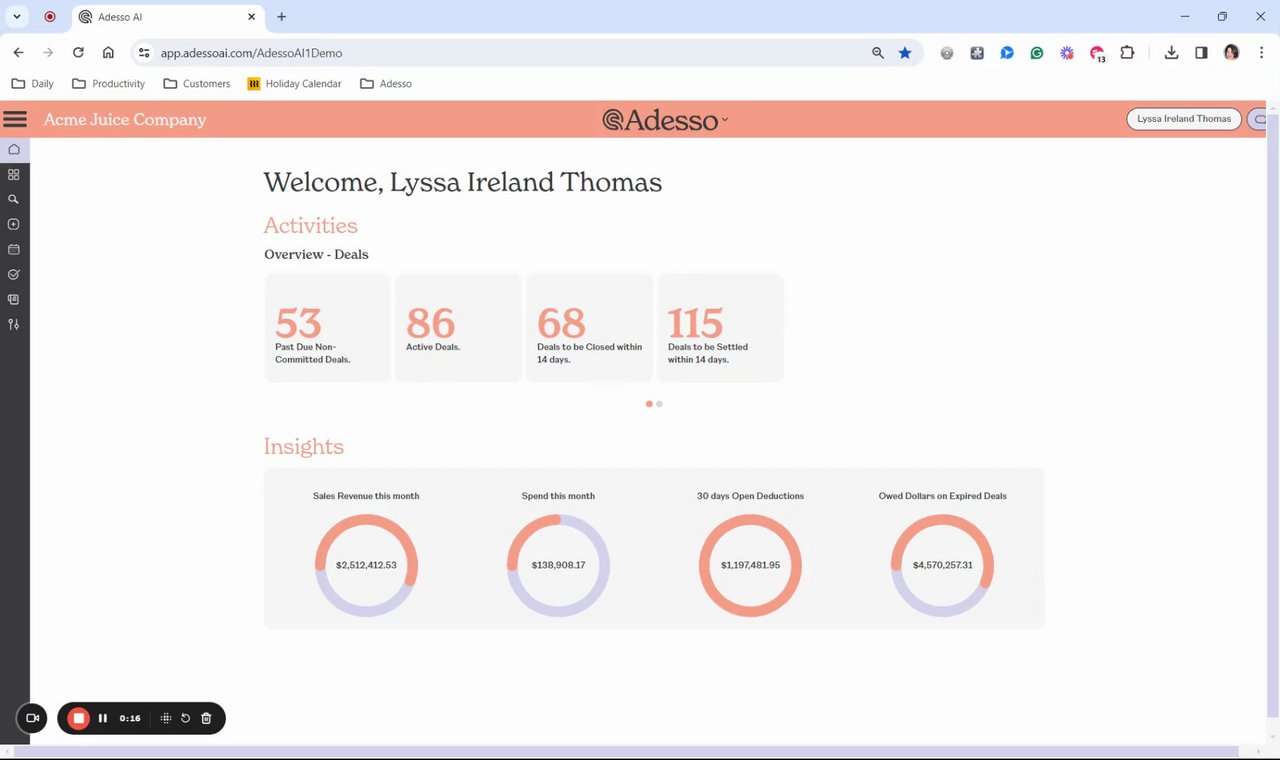Open the Grammarly green G extension
Image resolution: width=1280 pixels, height=760 pixels.
click(1037, 53)
